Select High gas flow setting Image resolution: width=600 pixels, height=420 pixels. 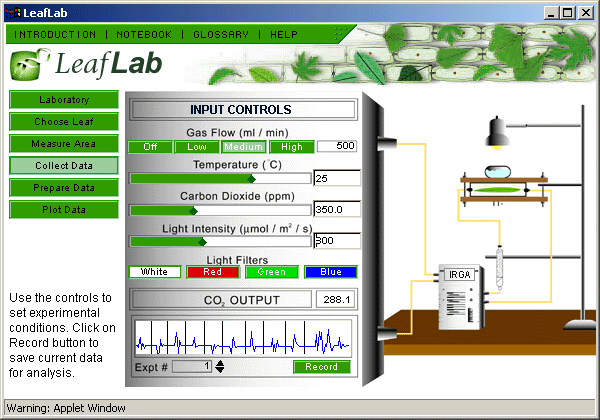pos(291,146)
